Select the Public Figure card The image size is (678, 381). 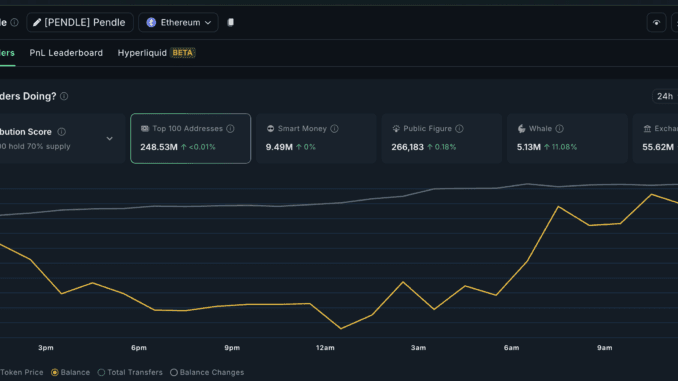441,138
